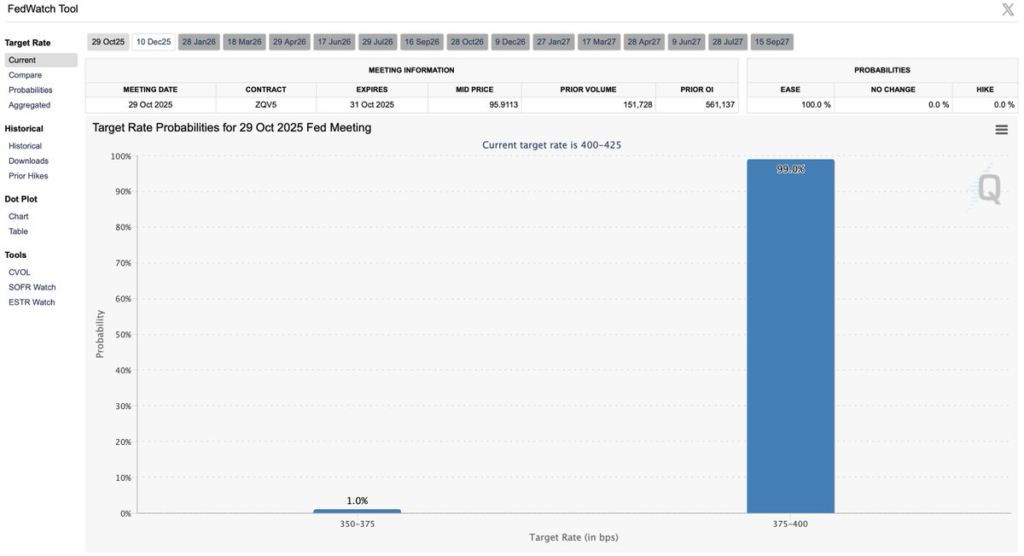This screenshot has width=1024, height=556.
Task: Launch the CVOL tool
Action: pos(20,272)
